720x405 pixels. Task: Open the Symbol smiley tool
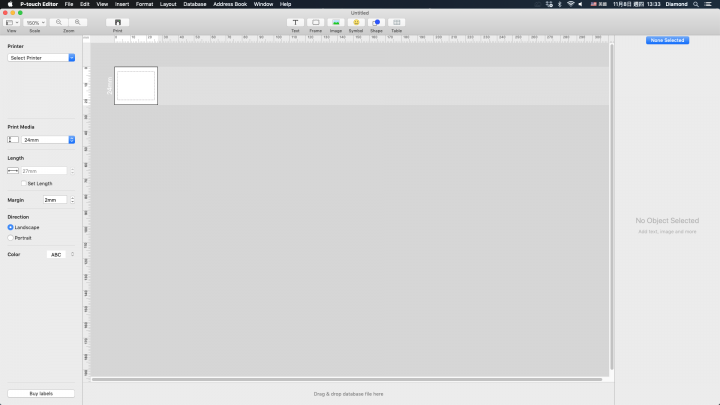pyautogui.click(x=356, y=22)
